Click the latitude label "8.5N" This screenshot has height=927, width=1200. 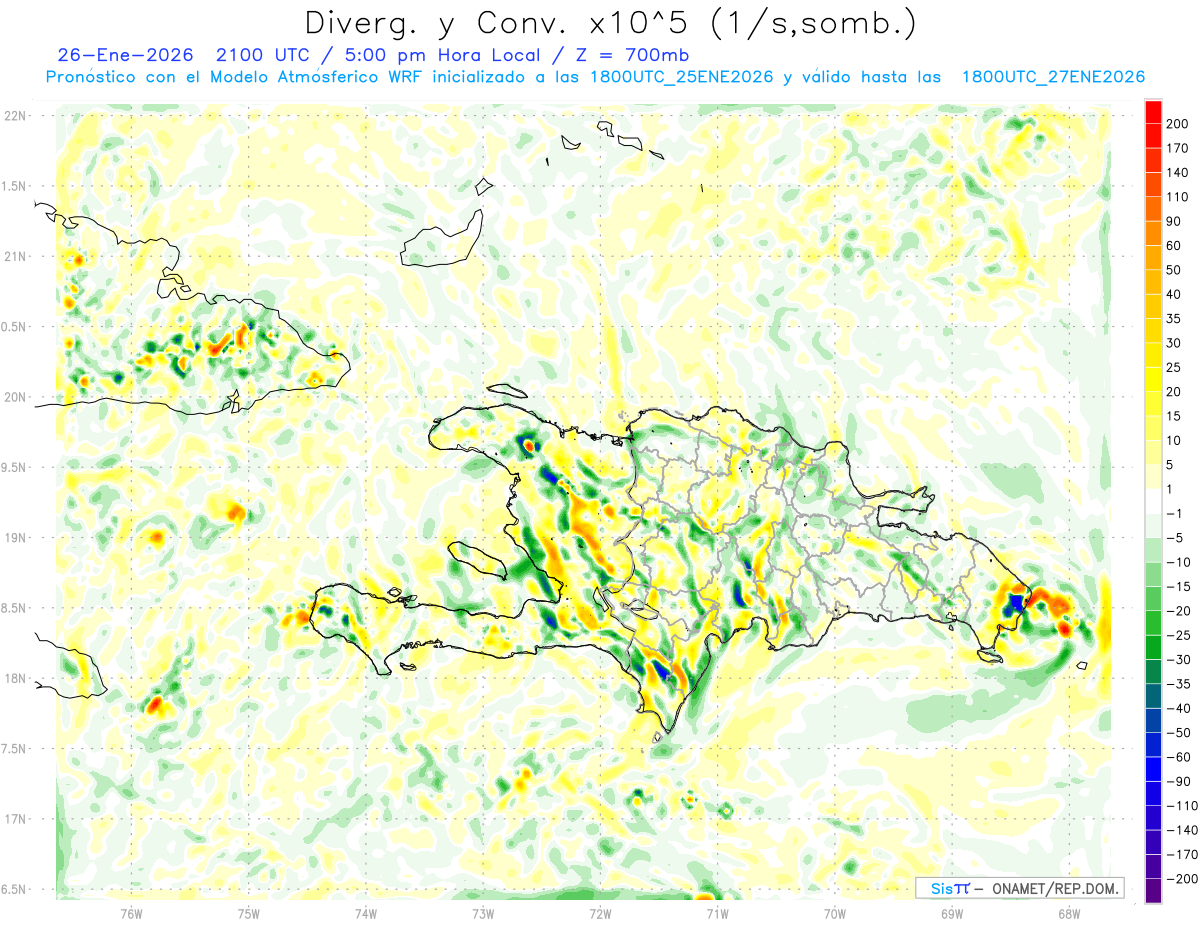pos(15,608)
